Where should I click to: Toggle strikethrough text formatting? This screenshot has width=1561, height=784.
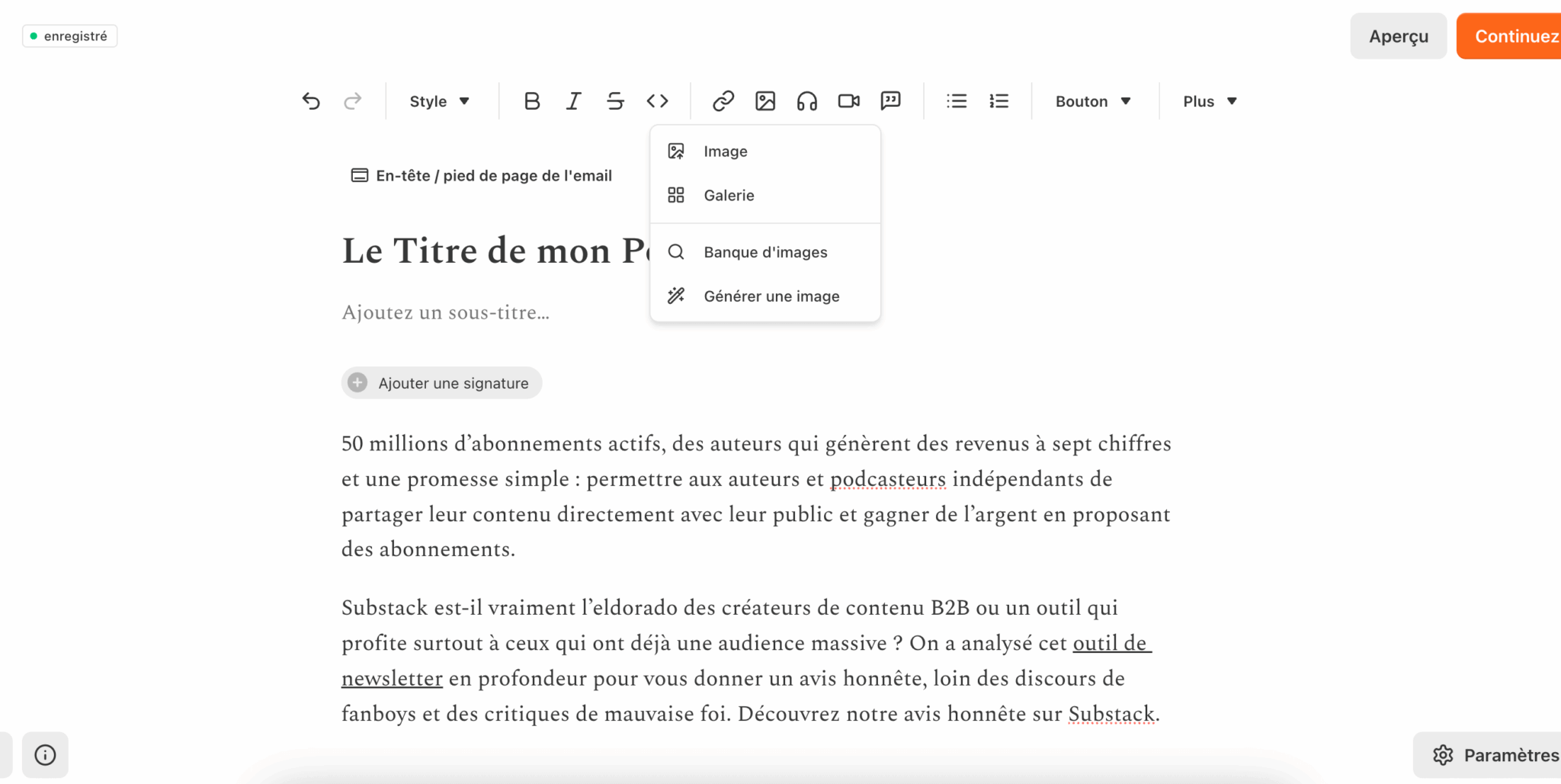tap(615, 101)
